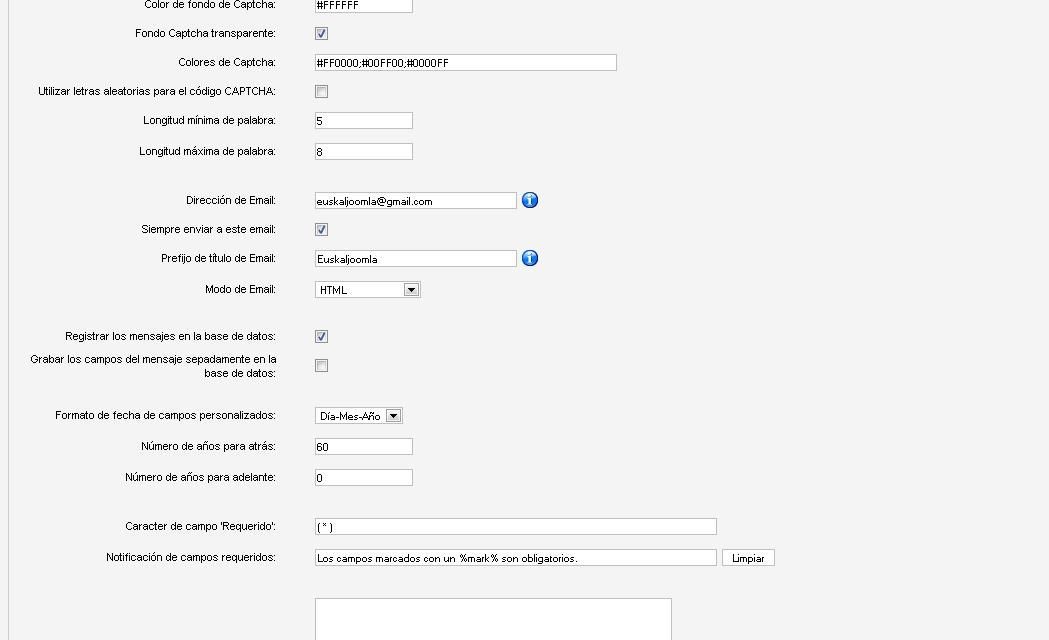Click the Prefijo de título de Email field
Screen dimensions: 1049x640
415,259
